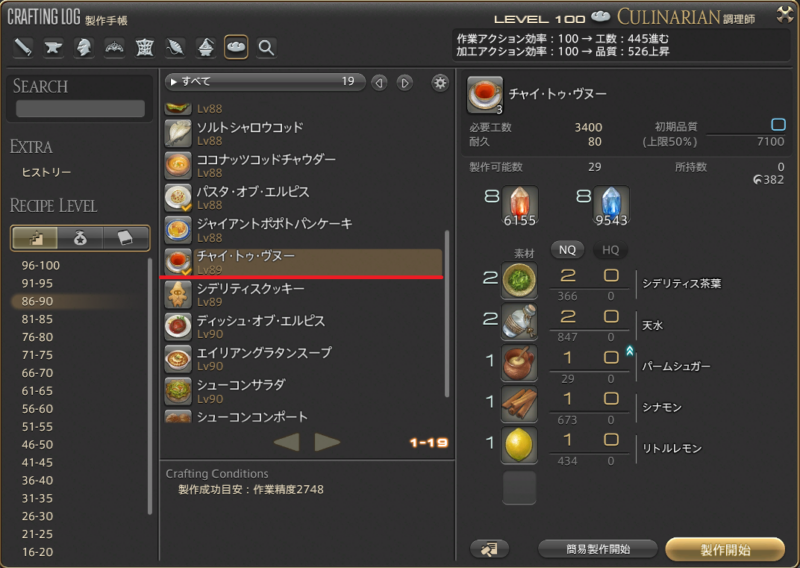The height and width of the screenshot is (568, 800).
Task: Select the special recipes bag tab
Action: tap(80, 238)
